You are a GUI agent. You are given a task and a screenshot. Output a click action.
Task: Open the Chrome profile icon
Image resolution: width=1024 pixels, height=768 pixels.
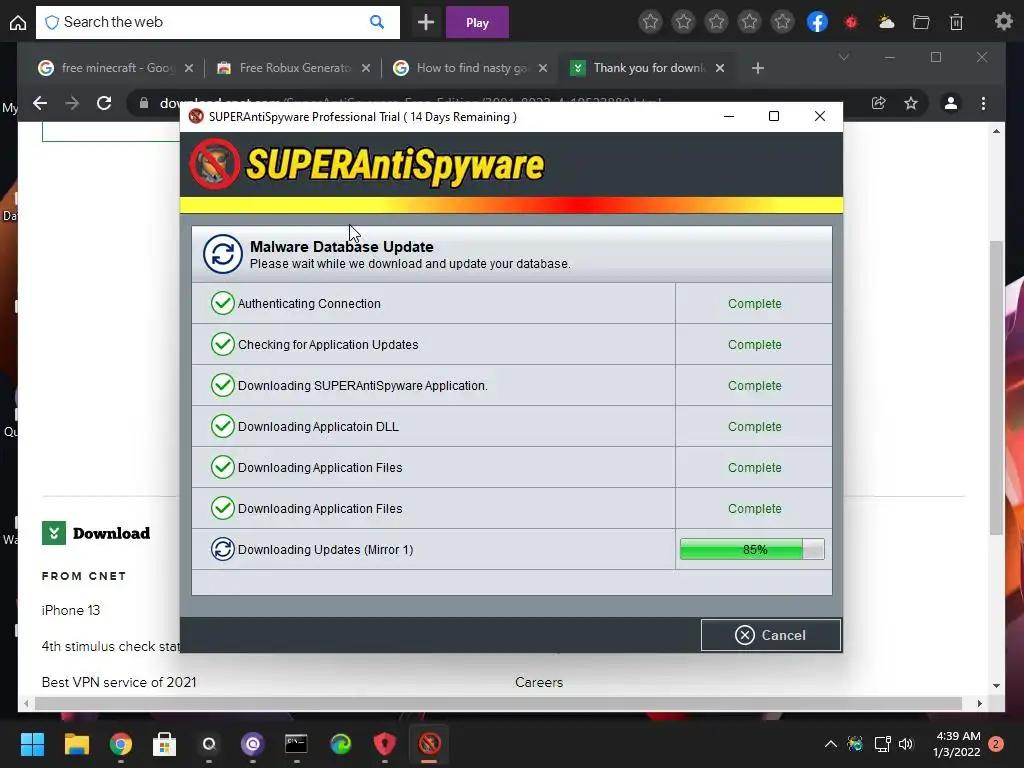[x=951, y=103]
